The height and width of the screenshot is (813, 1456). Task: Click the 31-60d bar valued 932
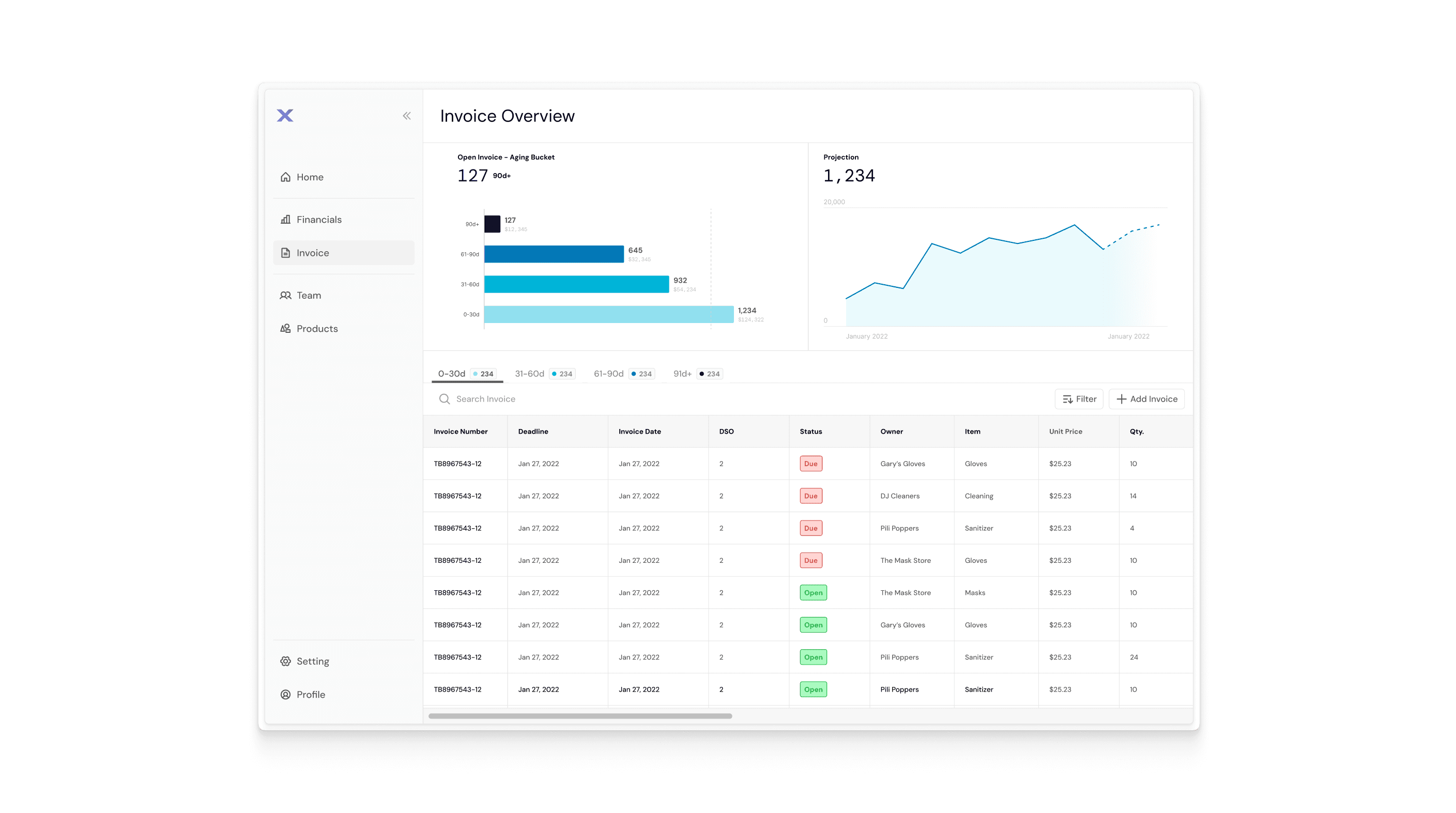[x=576, y=284]
